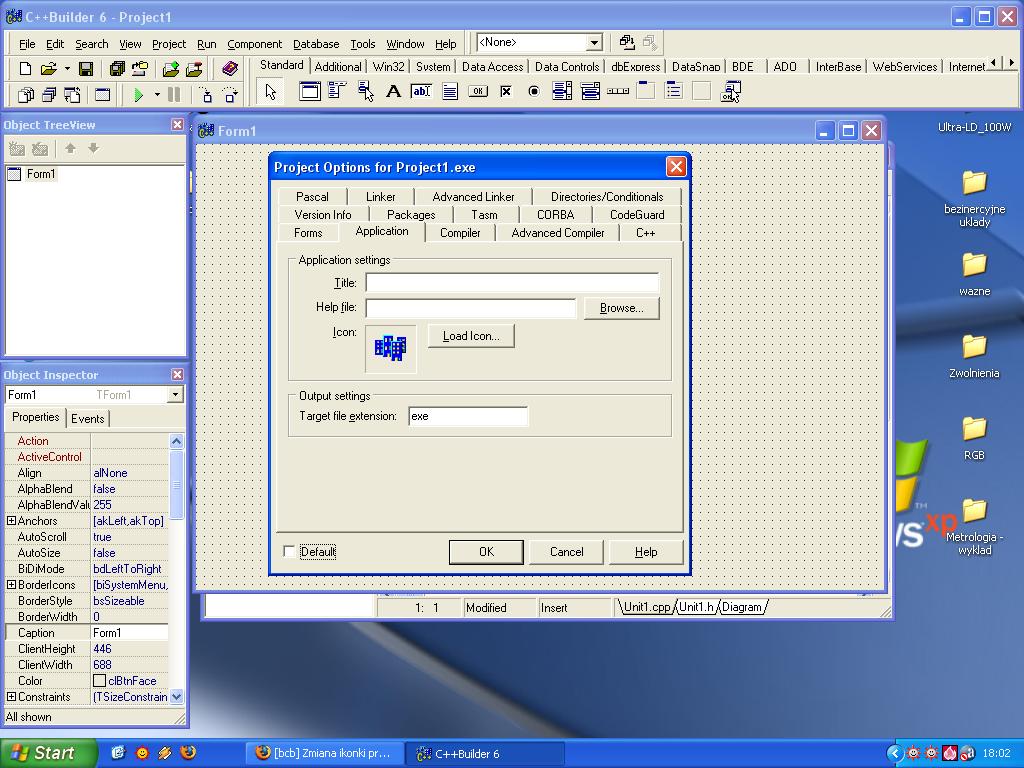Viewport: 1024px width, 768px height.
Task: Open the Project menu
Action: click(168, 44)
